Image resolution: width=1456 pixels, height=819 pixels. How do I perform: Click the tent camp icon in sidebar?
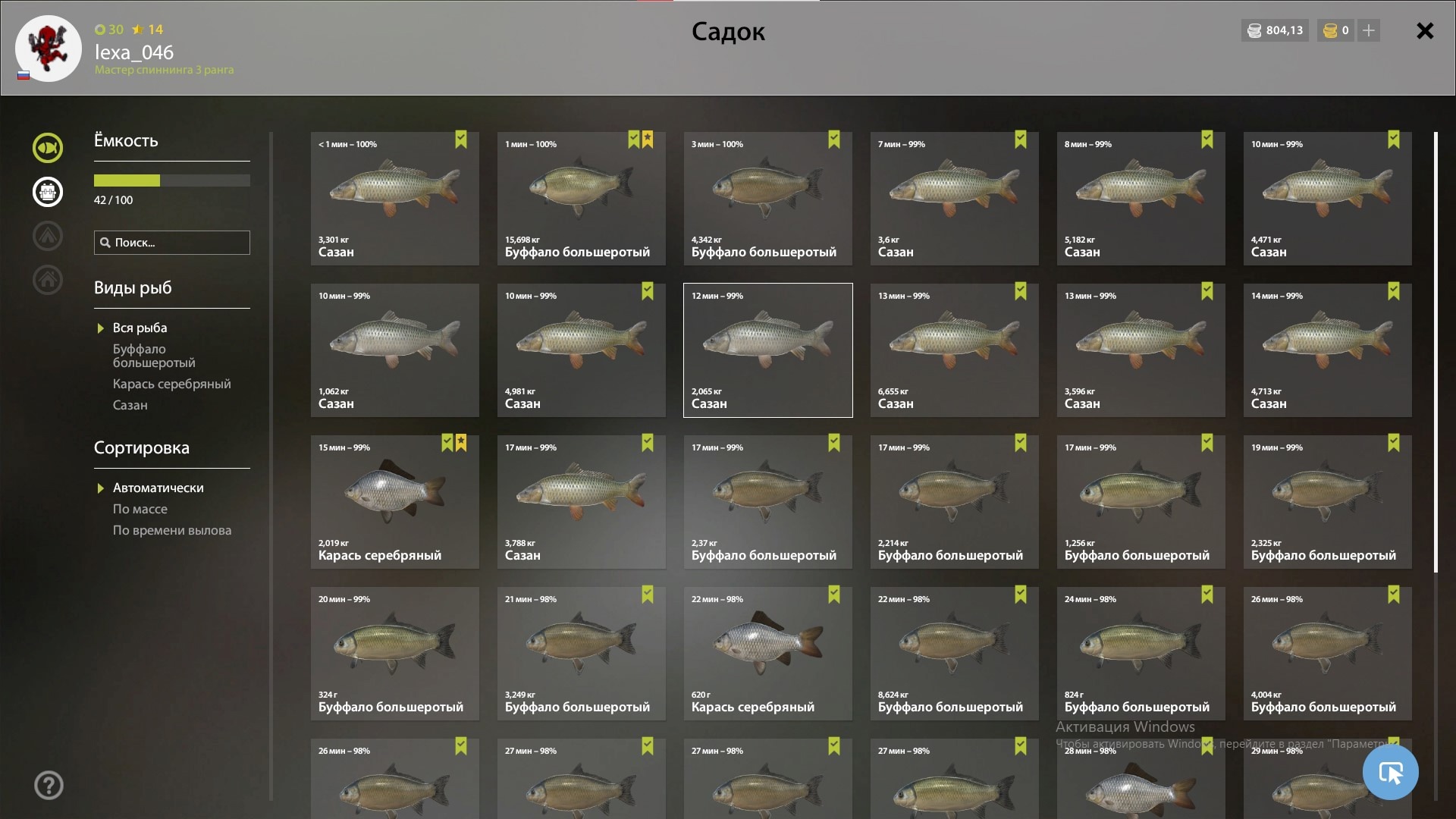coord(48,236)
